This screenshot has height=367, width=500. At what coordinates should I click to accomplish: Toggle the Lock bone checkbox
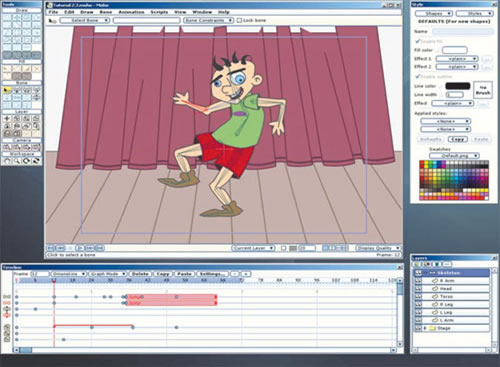tap(239, 20)
